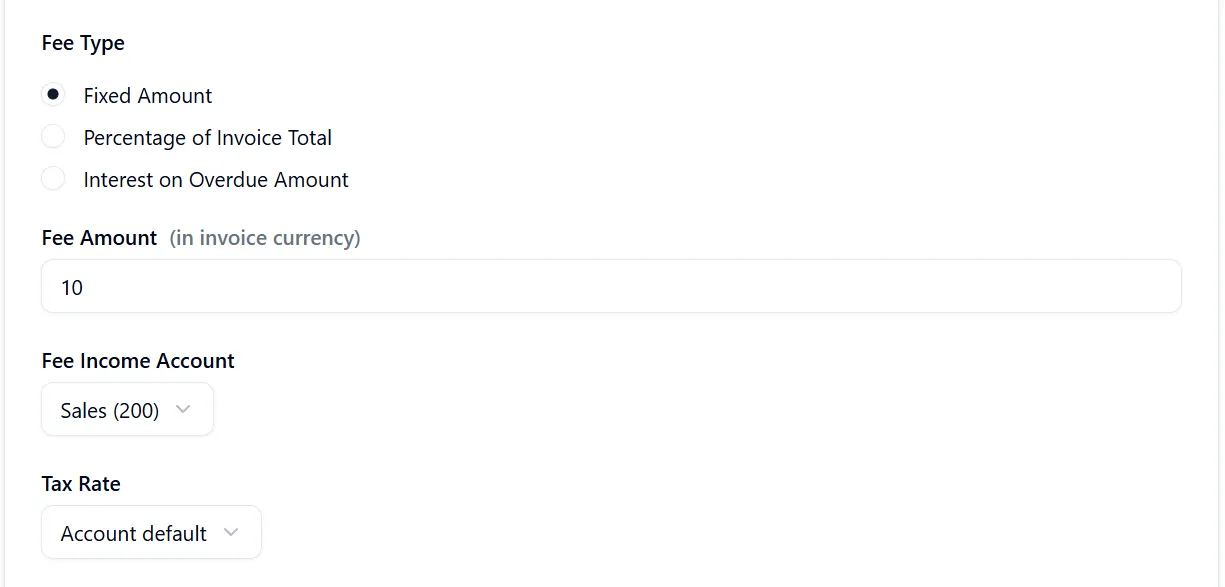
Task: Click the Account default combo box
Action: click(x=151, y=532)
